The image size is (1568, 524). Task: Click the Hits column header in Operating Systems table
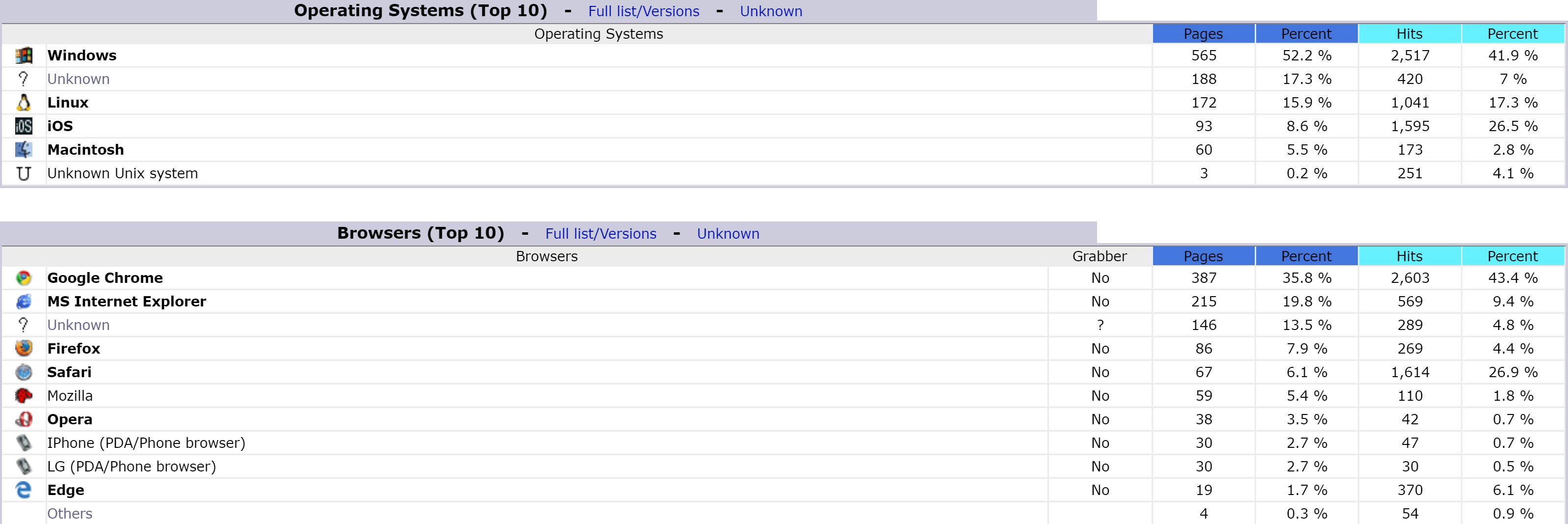click(1409, 34)
